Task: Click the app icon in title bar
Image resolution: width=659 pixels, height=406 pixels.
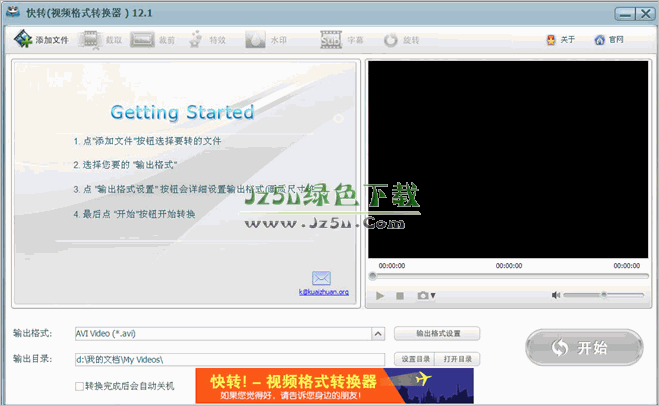Action: (13, 12)
